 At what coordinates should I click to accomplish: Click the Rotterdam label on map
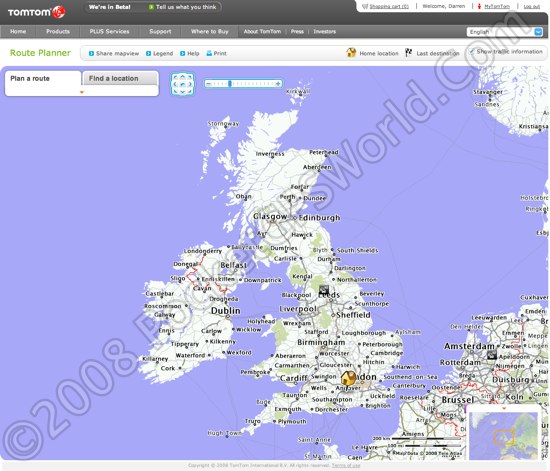pyautogui.click(x=460, y=362)
